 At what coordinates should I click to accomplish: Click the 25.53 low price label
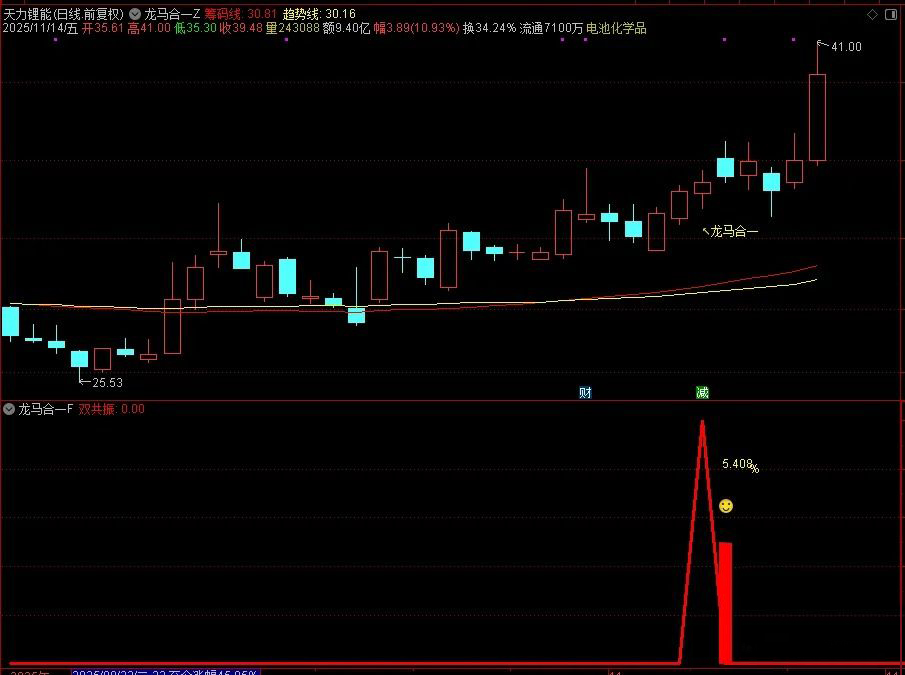click(x=107, y=382)
